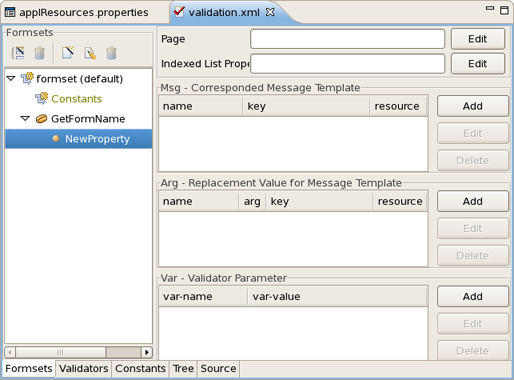The height and width of the screenshot is (380, 514).
Task: Click Add in Var Validator Parameter section
Action: [473, 296]
